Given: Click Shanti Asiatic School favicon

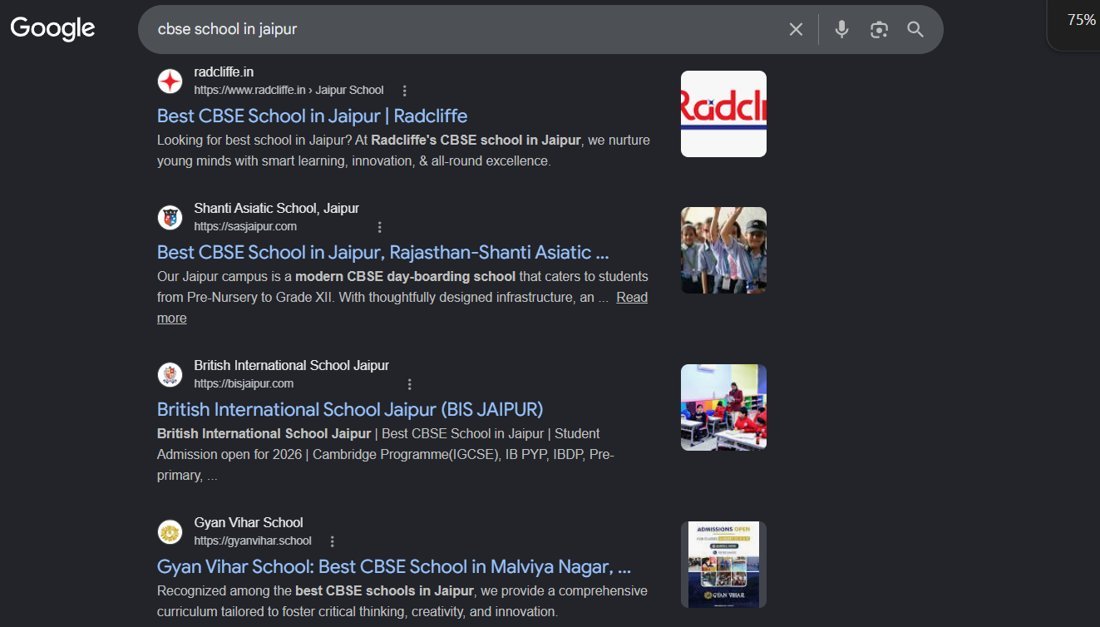Looking at the screenshot, I should 170,217.
